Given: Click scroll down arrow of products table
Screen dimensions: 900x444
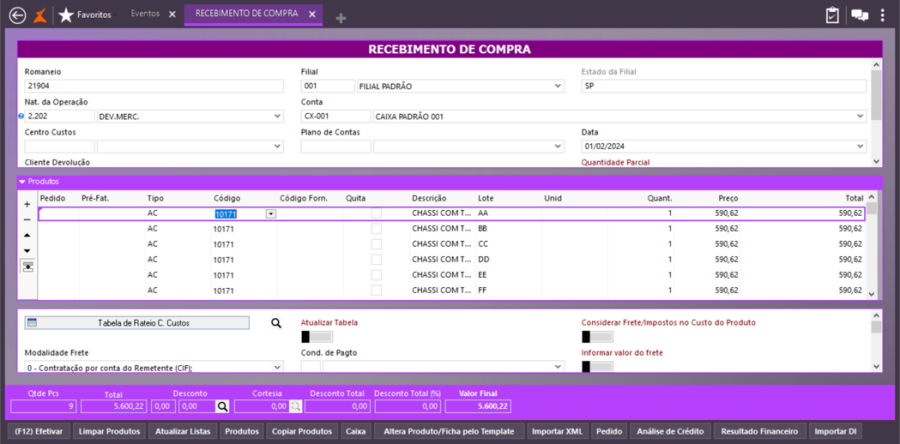Looking at the screenshot, I should (871, 294).
